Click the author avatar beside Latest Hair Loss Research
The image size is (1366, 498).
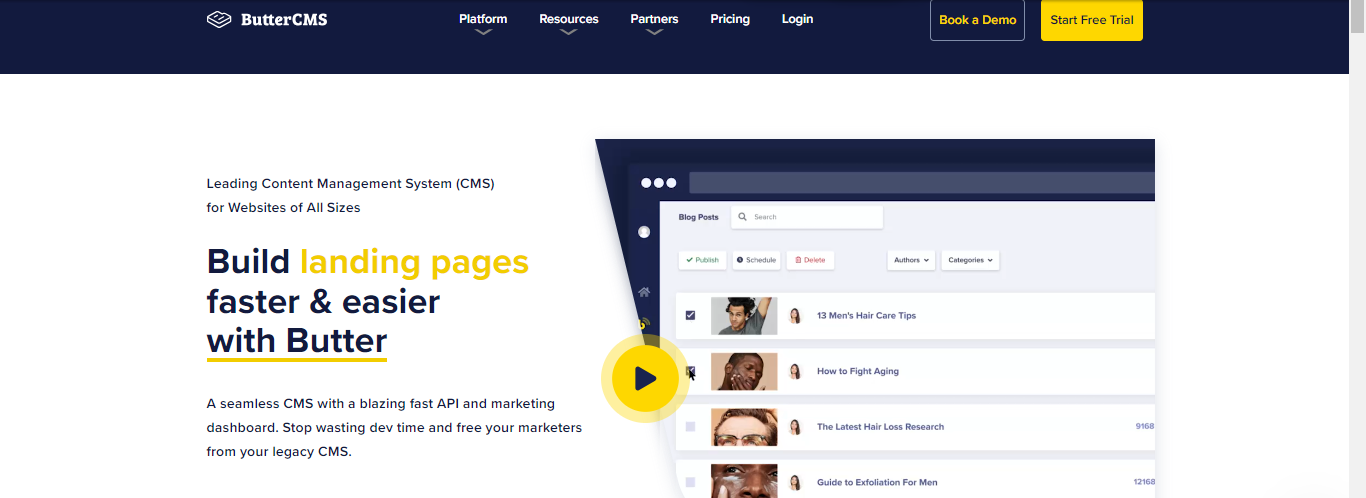[x=796, y=427]
